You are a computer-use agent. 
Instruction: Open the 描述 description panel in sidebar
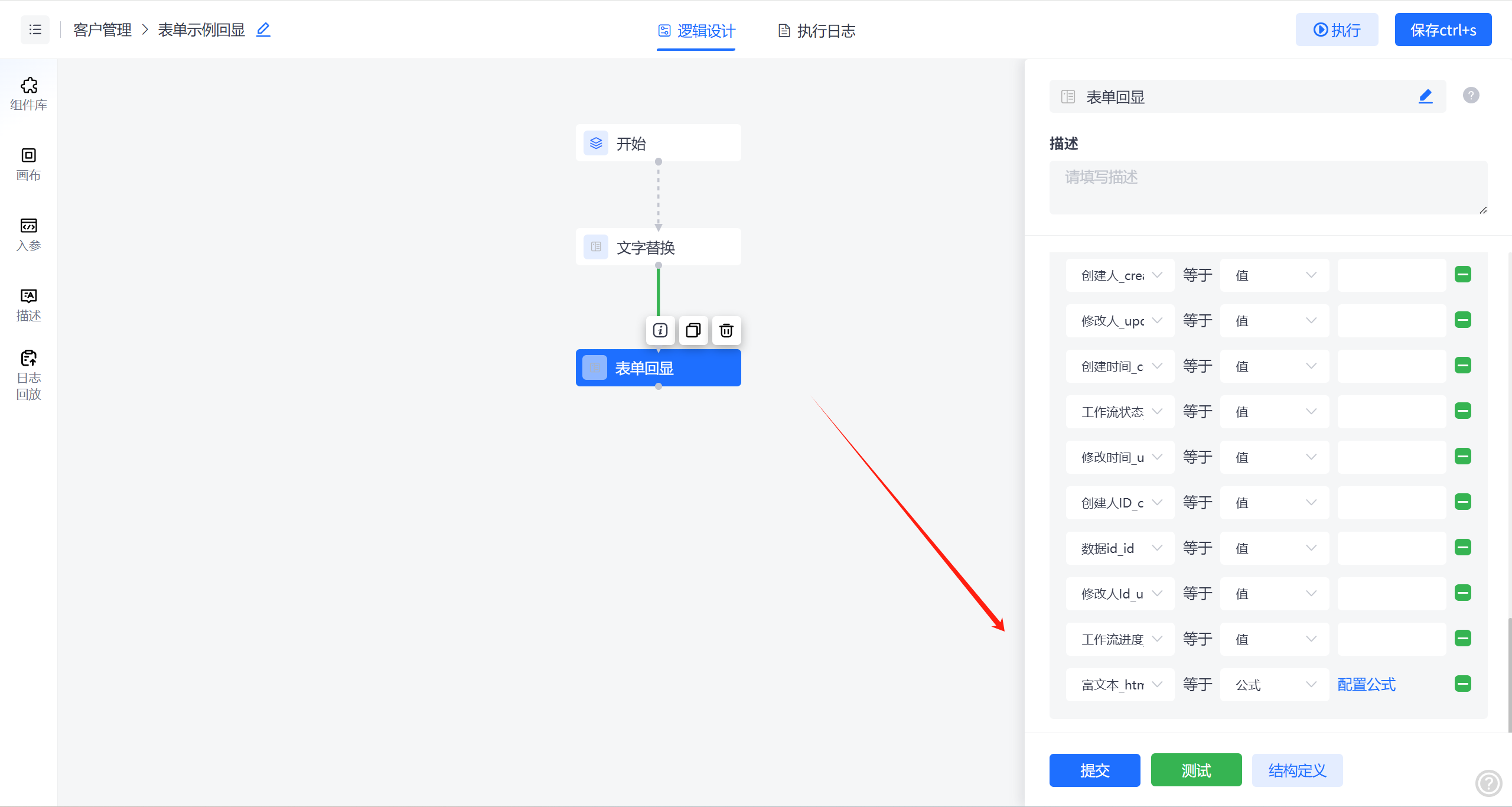(28, 304)
